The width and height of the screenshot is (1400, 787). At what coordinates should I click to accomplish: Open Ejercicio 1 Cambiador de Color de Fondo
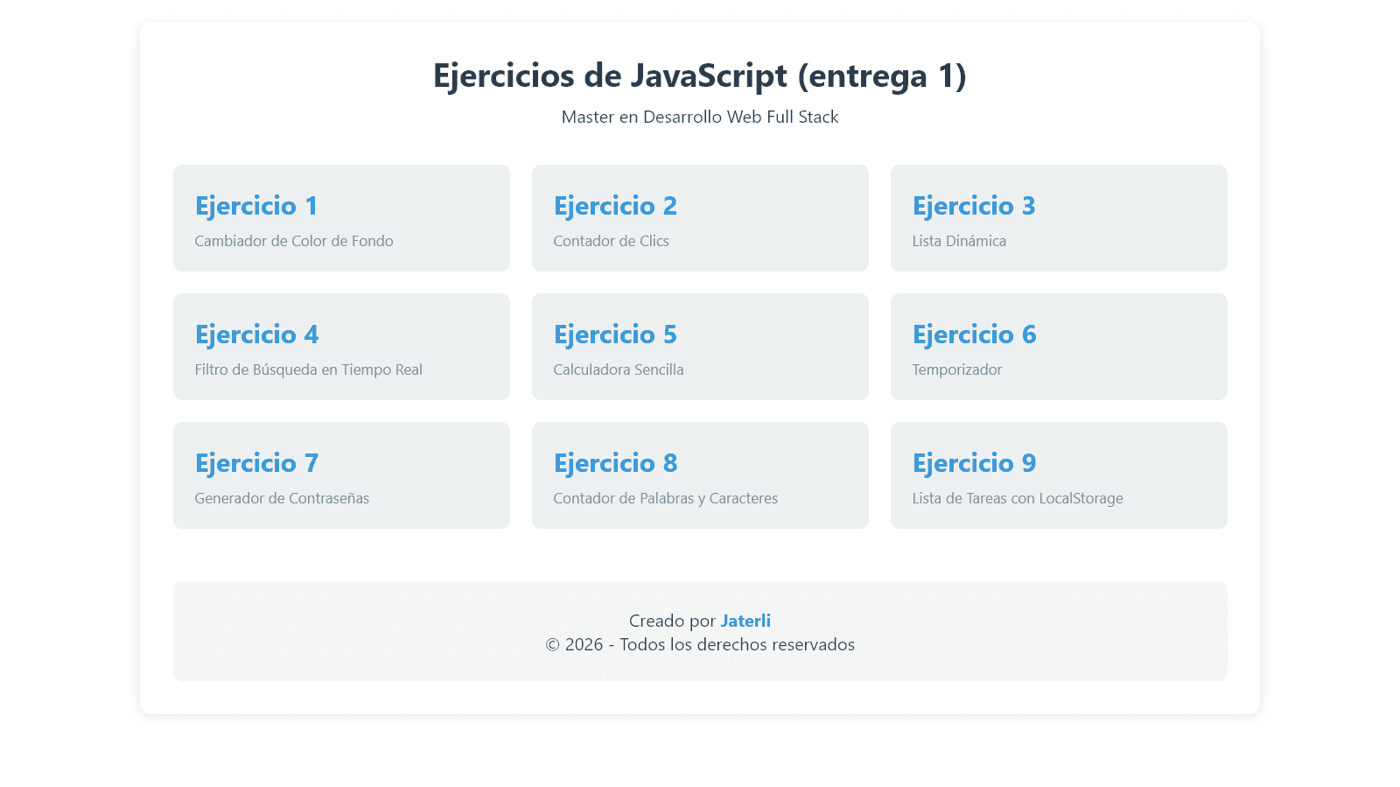tap(341, 217)
